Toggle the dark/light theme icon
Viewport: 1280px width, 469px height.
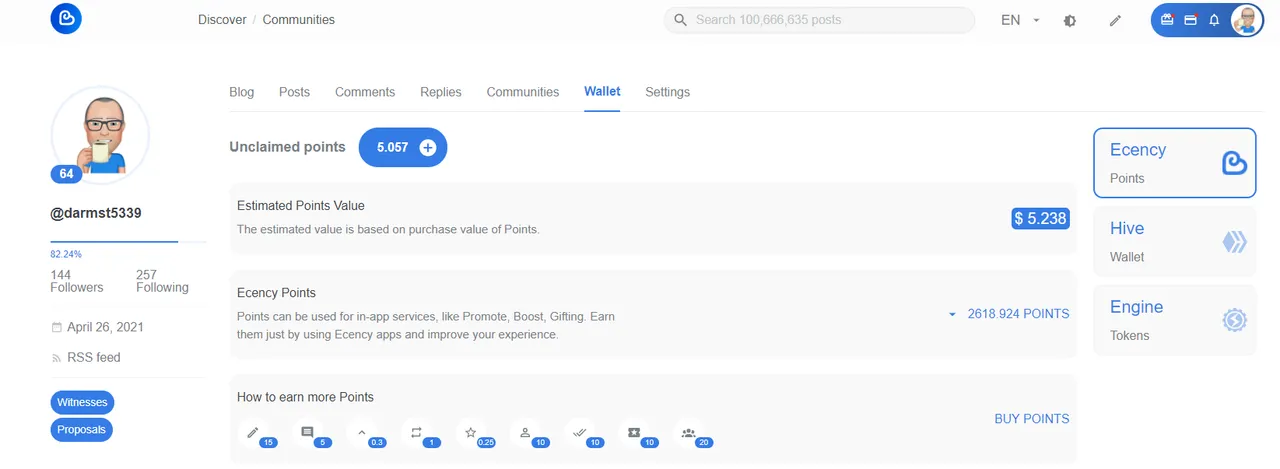point(1070,20)
